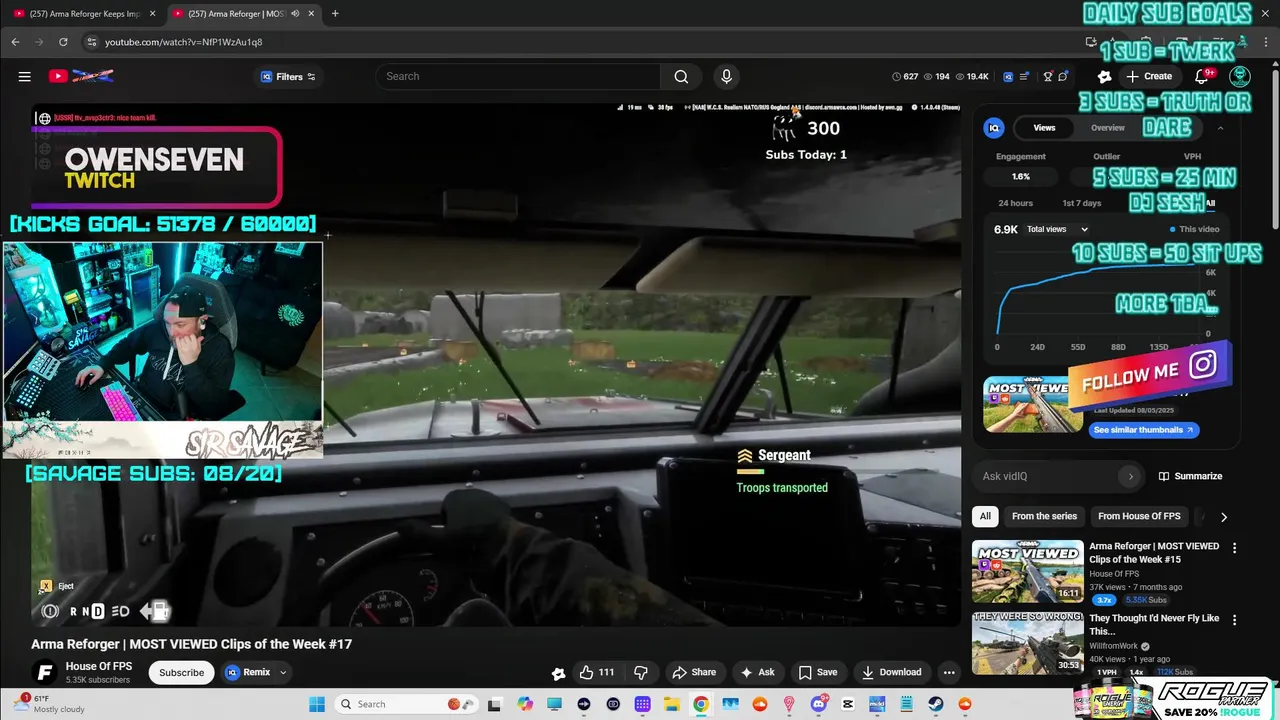Image resolution: width=1280 pixels, height=720 pixels.
Task: Open Discord from the taskbar
Action: [819, 704]
